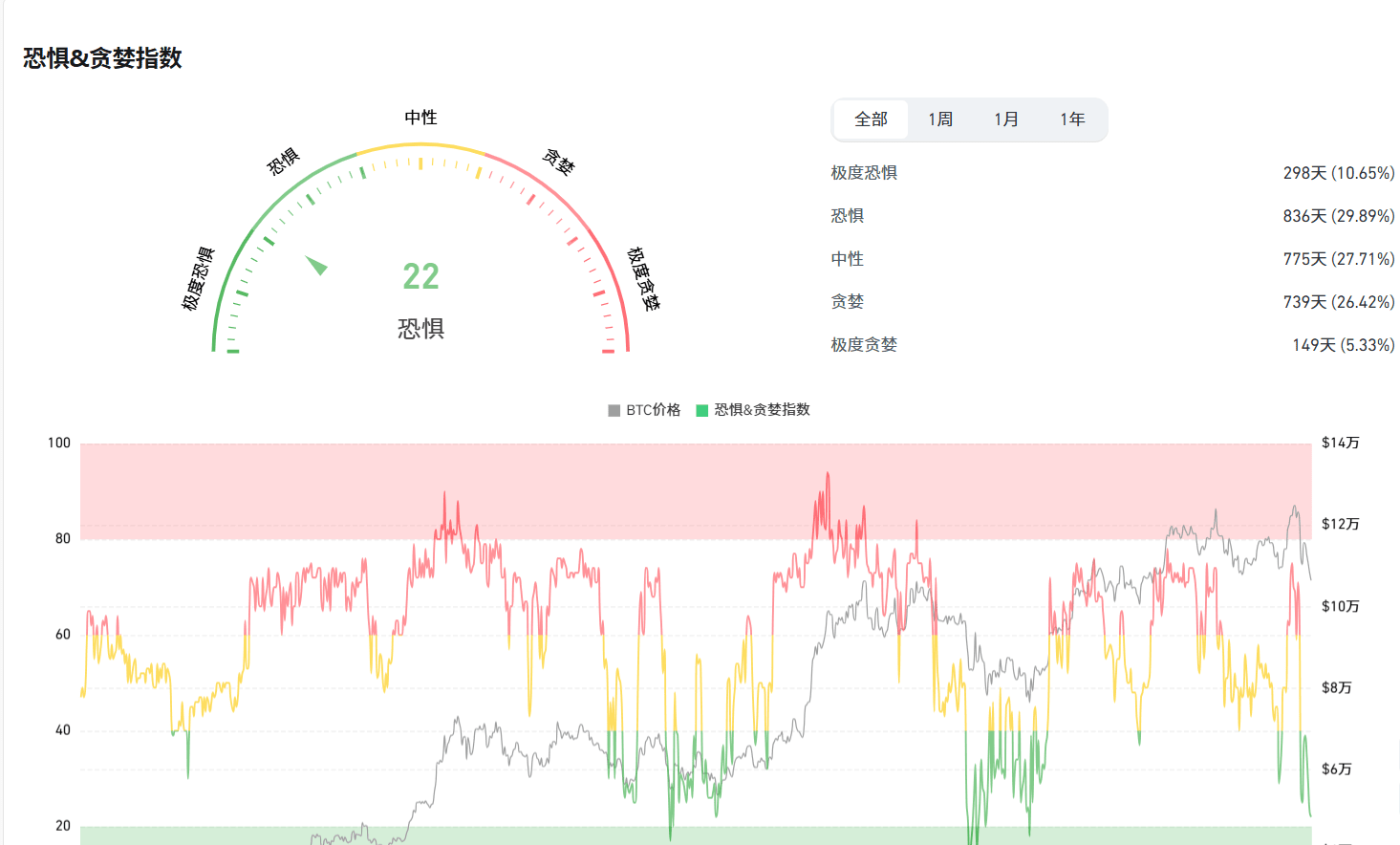This screenshot has height=845, width=1400.
Task: Select the 全部 time range tab
Action: pyautogui.click(x=871, y=119)
